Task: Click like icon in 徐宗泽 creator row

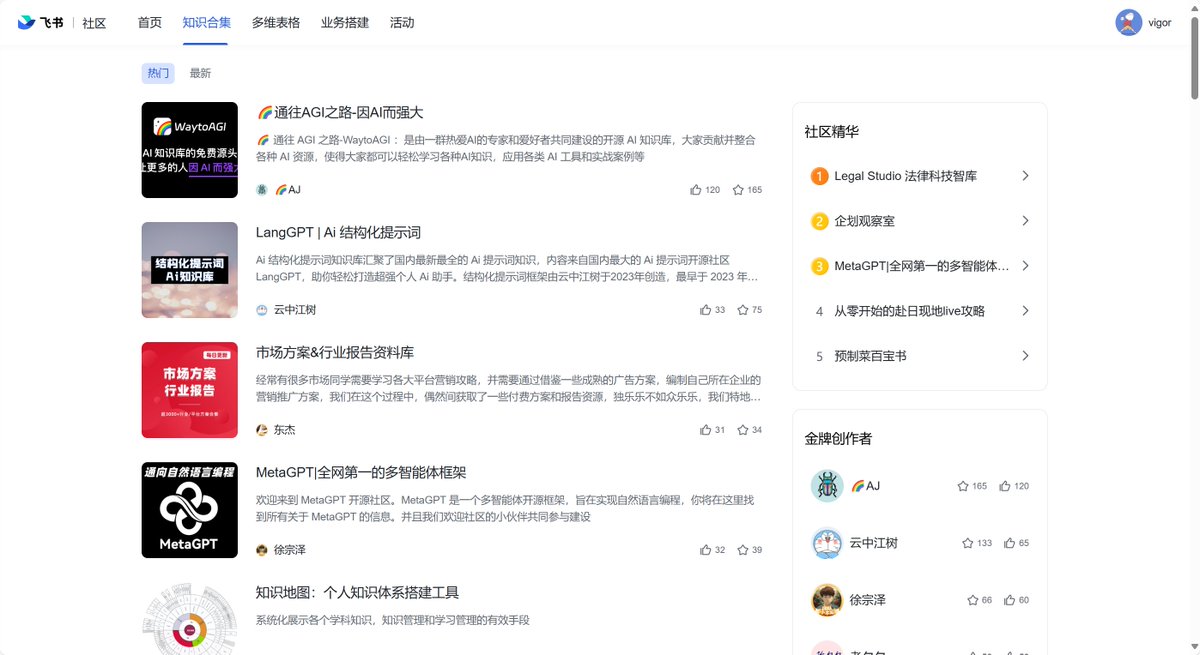Action: coord(1010,600)
